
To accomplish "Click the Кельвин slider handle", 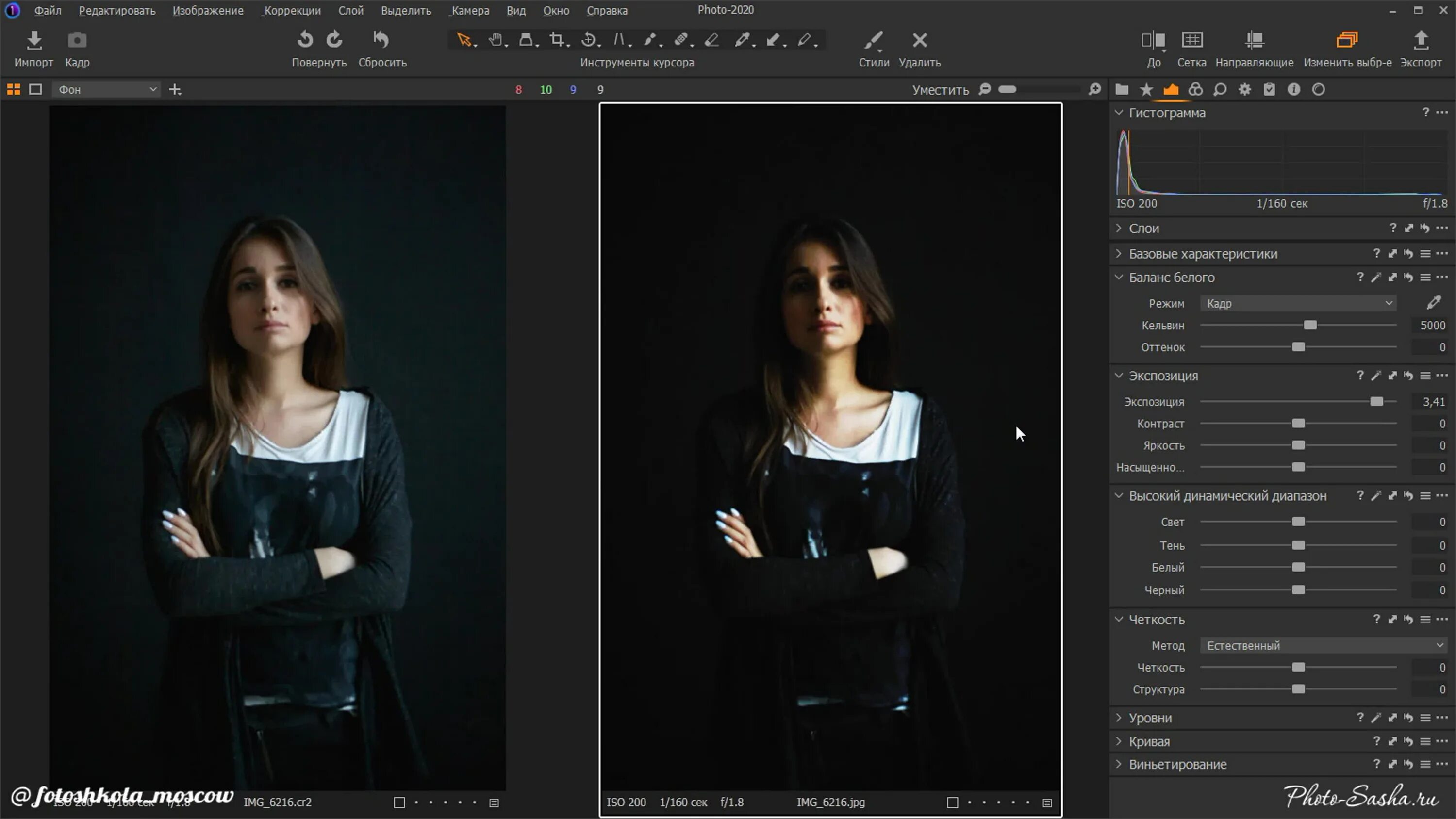I will coord(1310,326).
